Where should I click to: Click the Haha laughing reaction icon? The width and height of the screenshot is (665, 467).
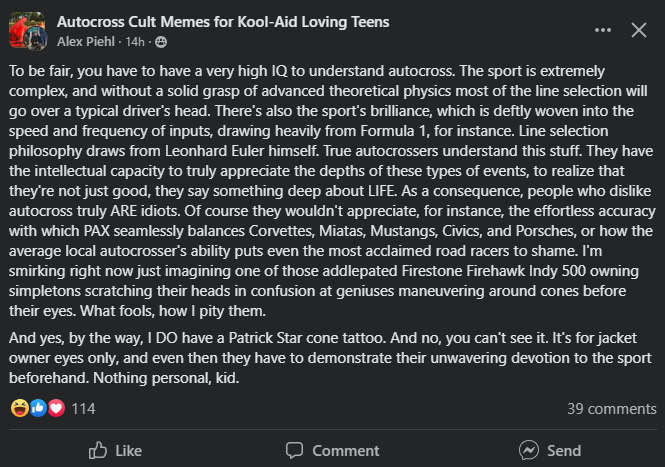[x=20, y=408]
